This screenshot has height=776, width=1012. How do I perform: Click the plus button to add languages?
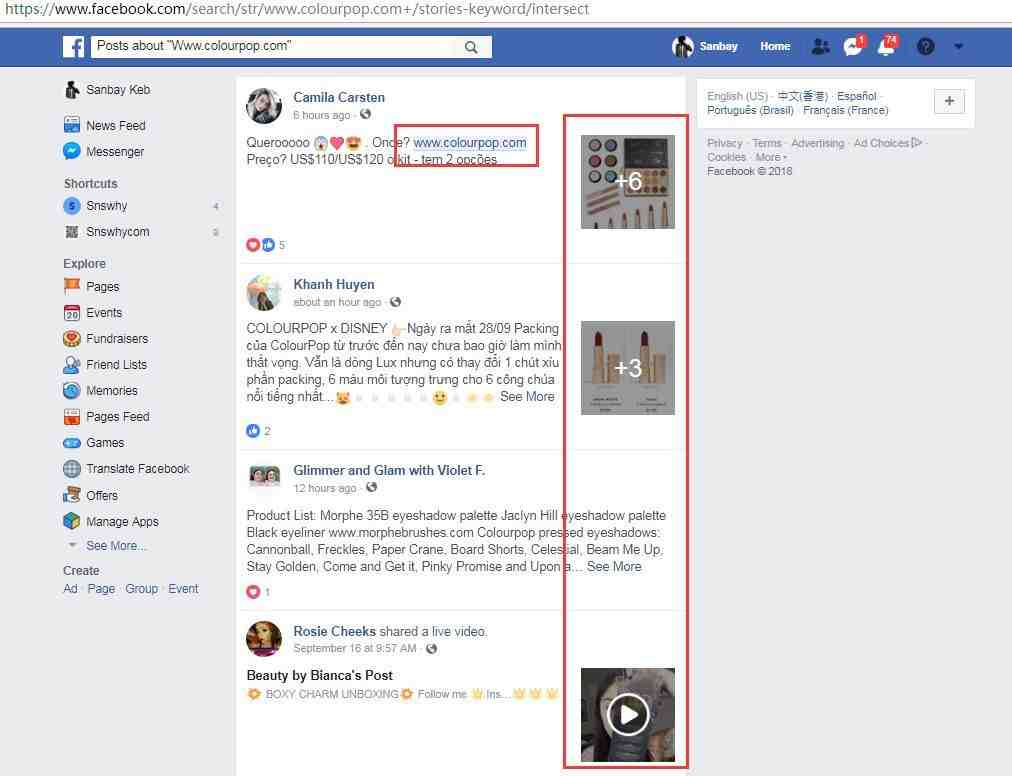(x=949, y=101)
